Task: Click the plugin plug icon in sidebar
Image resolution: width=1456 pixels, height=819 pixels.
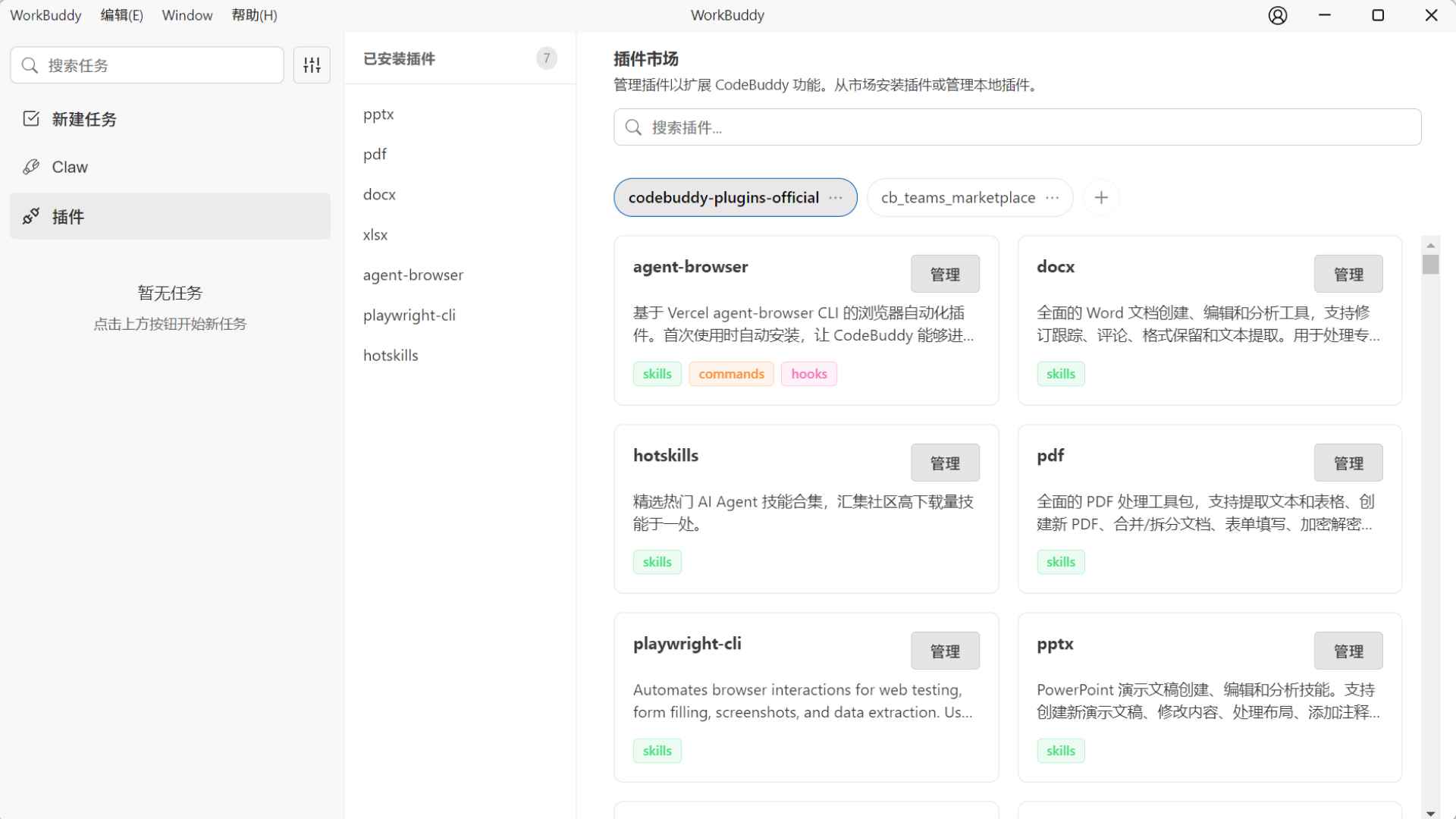Action: (31, 217)
